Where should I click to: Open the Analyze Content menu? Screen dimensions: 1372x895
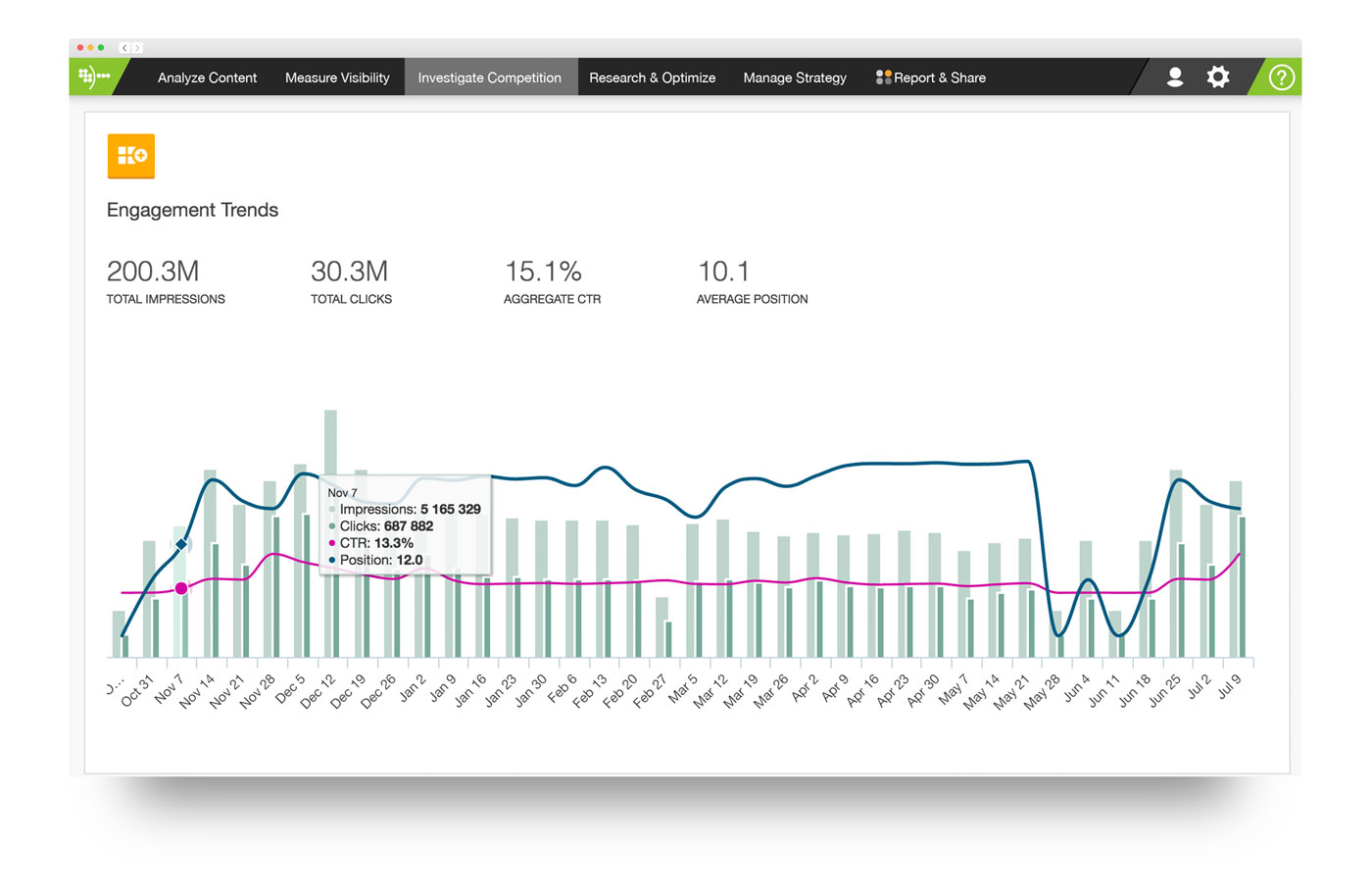[x=207, y=77]
